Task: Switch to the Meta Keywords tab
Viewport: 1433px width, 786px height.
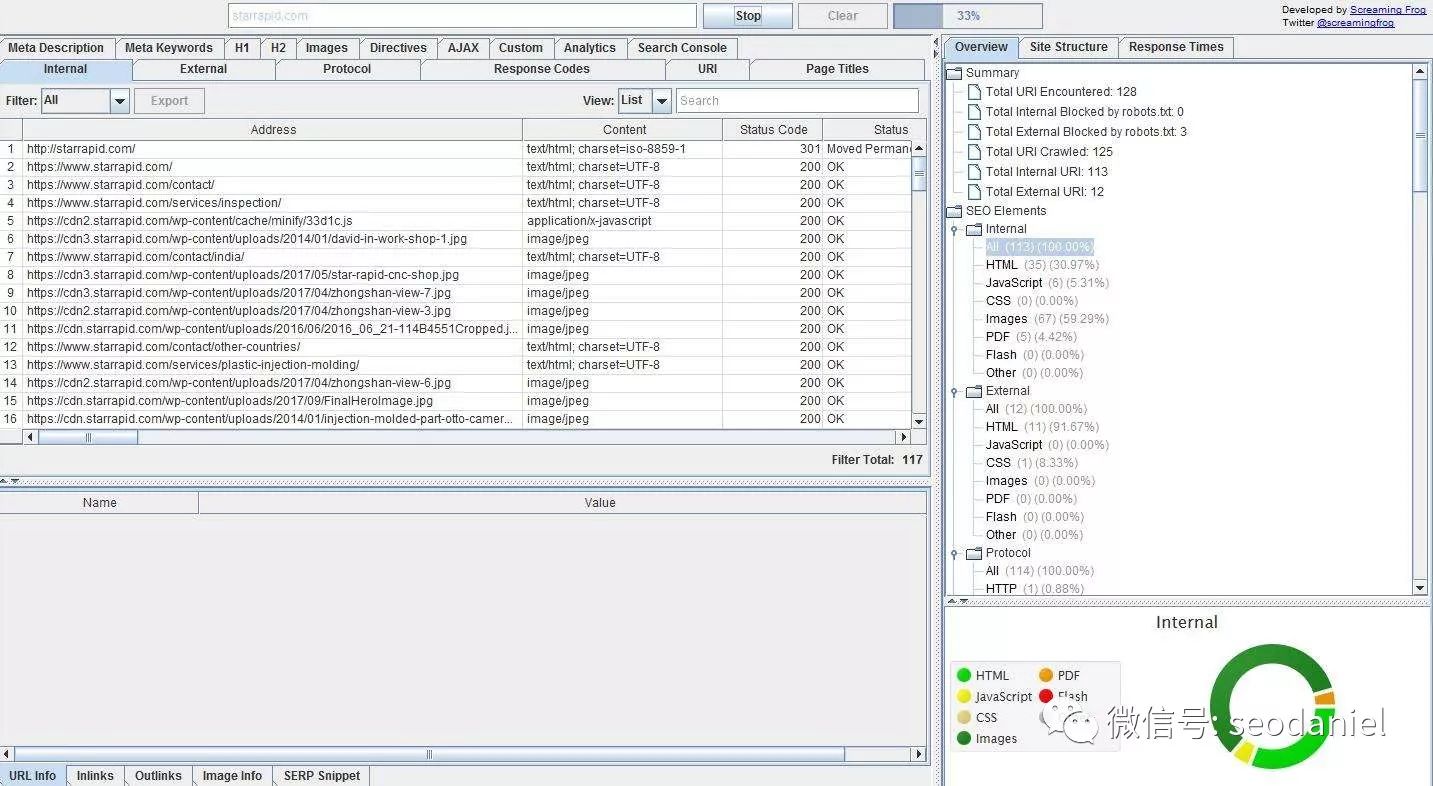Action: point(169,48)
